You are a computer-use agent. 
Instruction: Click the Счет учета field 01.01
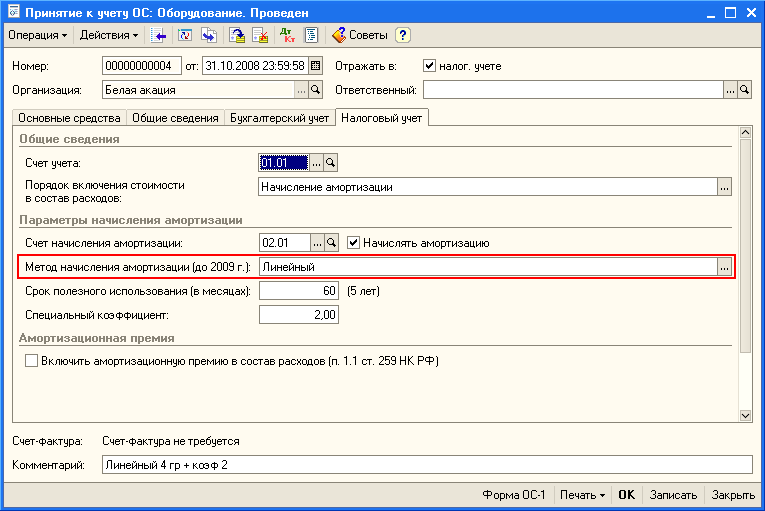click(283, 163)
